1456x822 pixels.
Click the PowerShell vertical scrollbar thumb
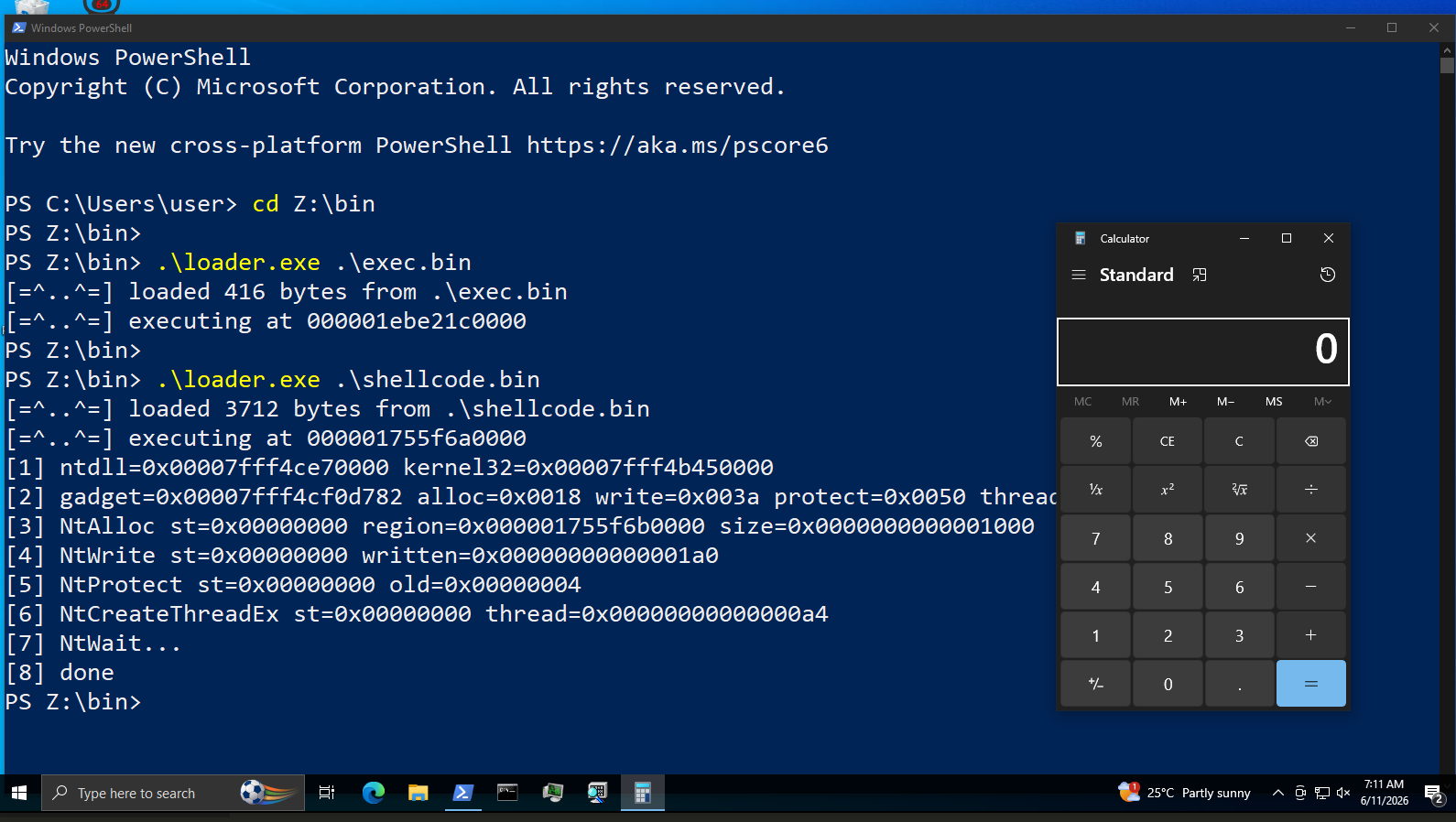[x=1447, y=65]
